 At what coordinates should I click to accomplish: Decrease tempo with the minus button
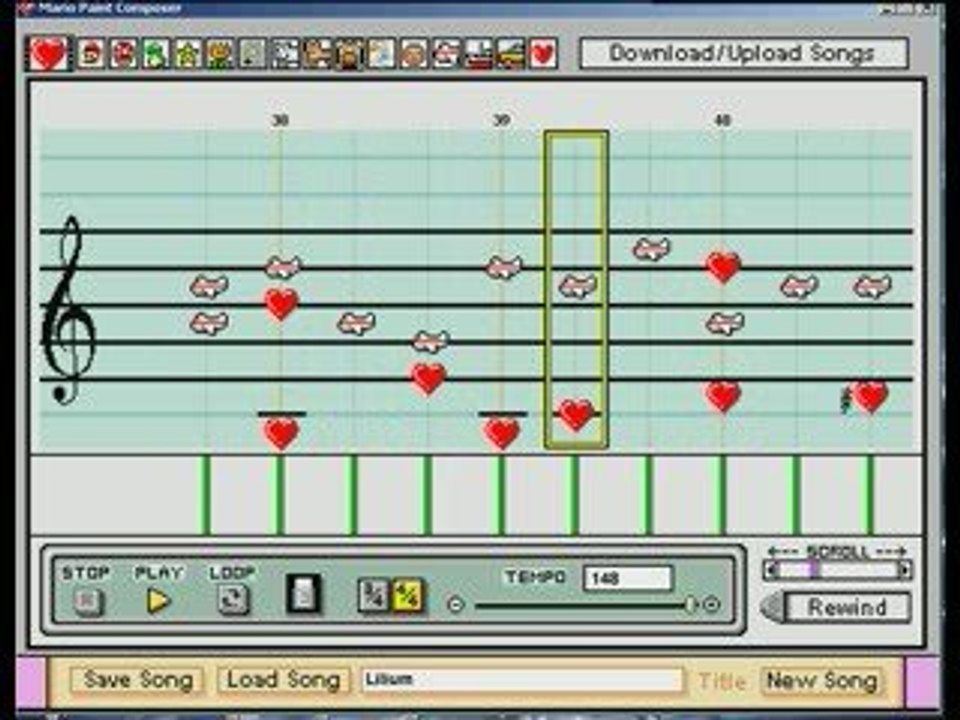pos(455,605)
